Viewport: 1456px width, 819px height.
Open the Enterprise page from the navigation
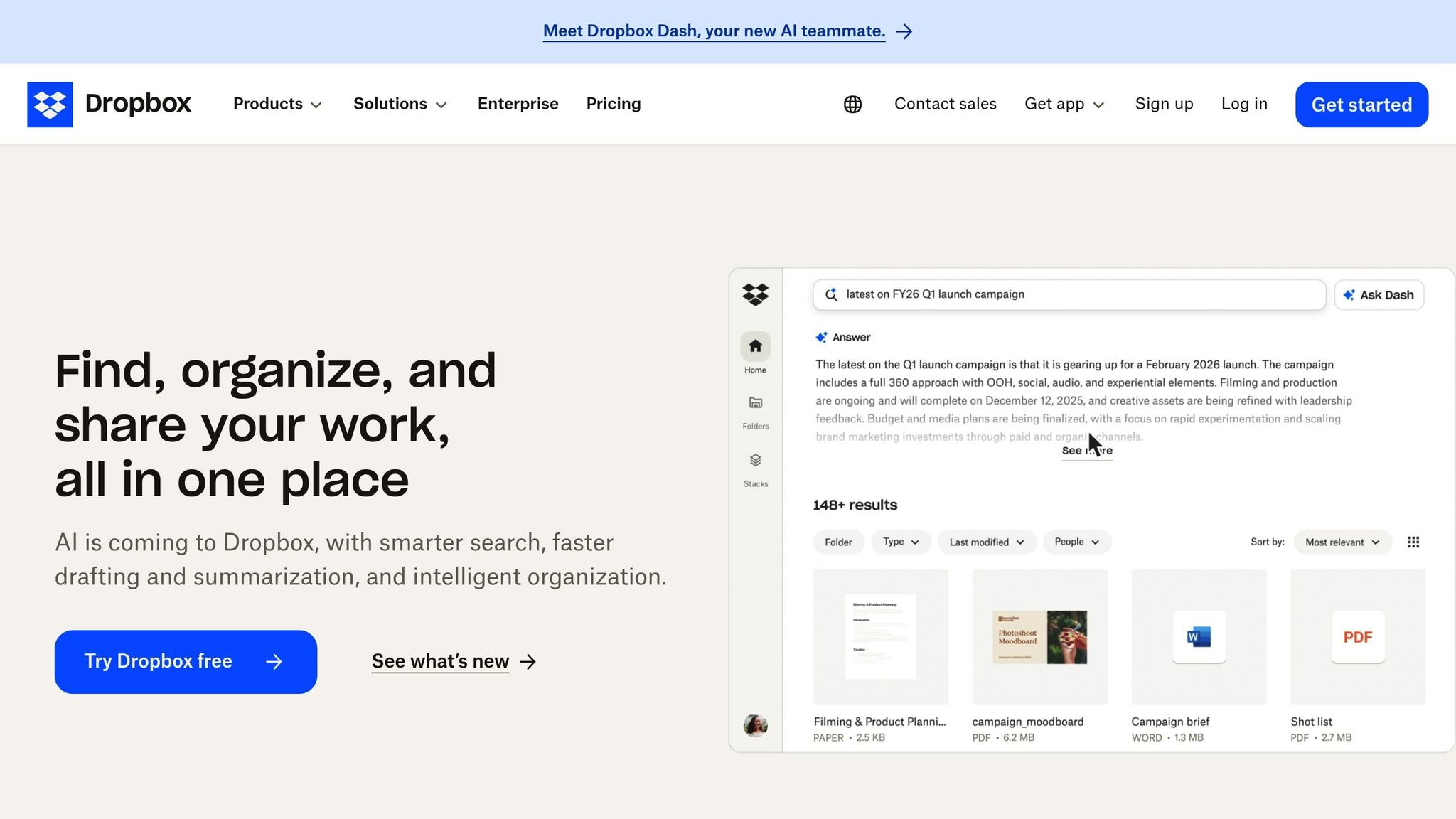pyautogui.click(x=518, y=104)
